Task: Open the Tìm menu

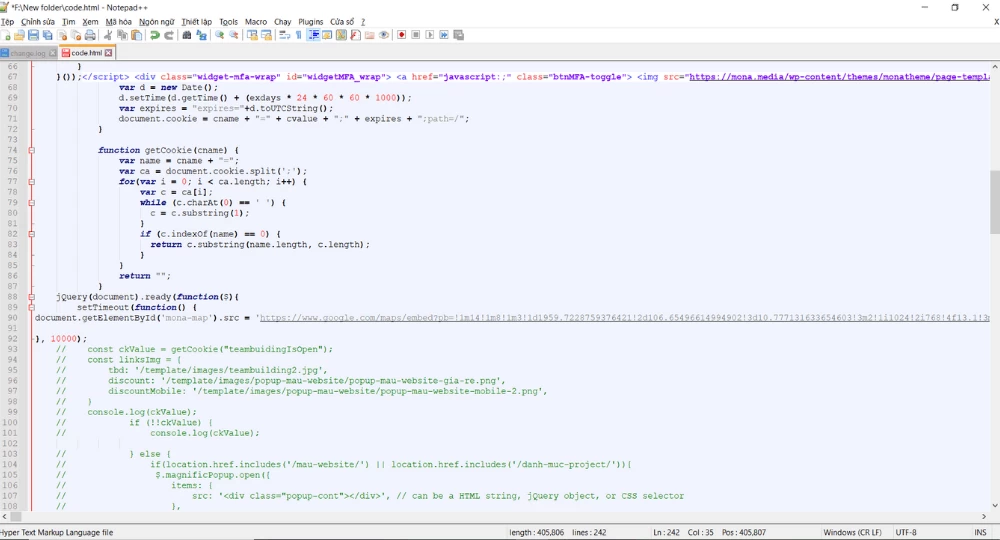Action: 68,22
